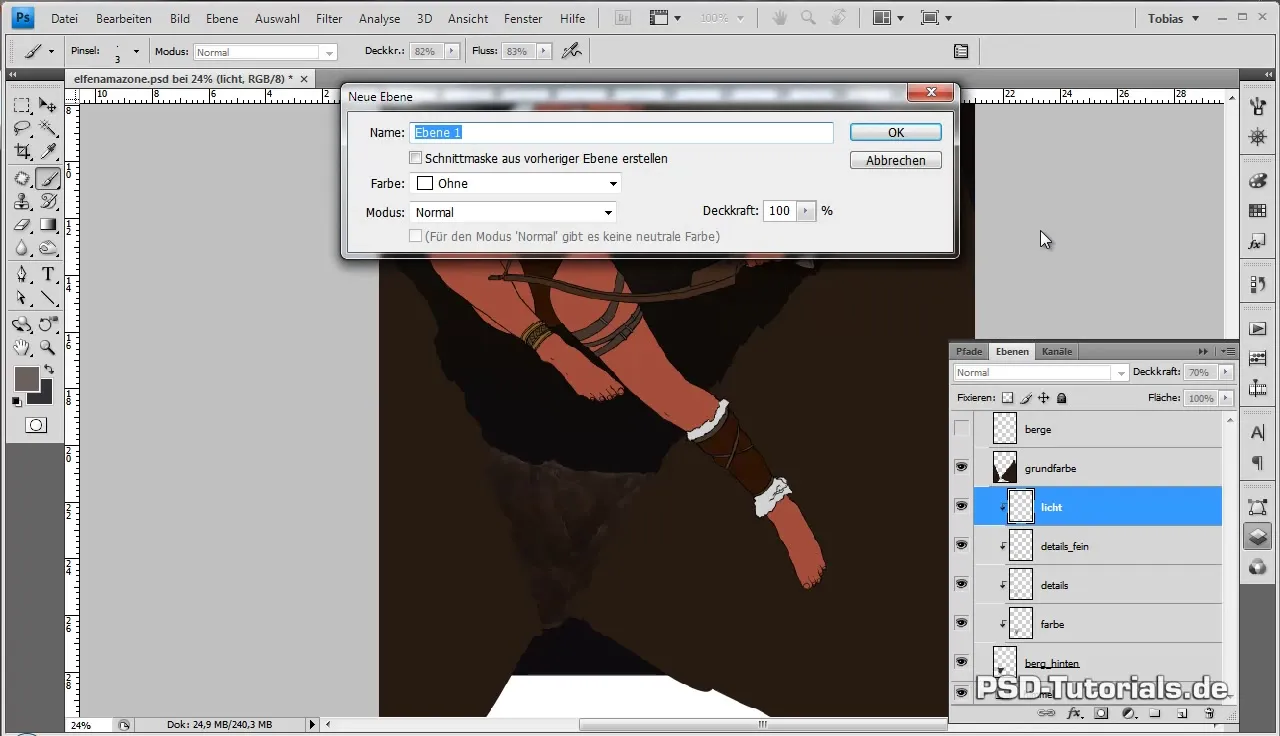Hide the berg_hinten layer
Image resolution: width=1280 pixels, height=736 pixels.
coord(961,662)
